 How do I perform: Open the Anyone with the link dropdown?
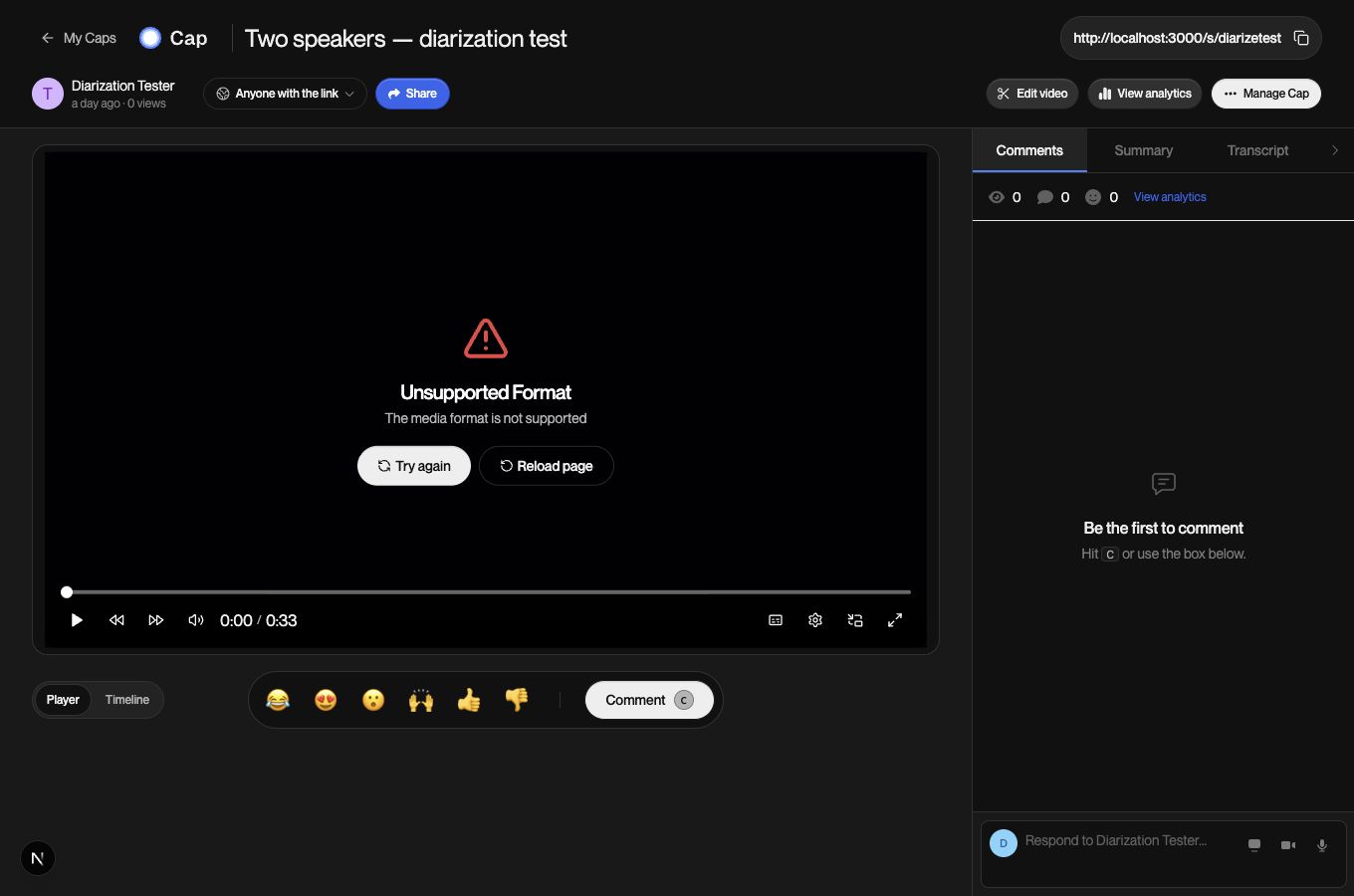coord(285,94)
